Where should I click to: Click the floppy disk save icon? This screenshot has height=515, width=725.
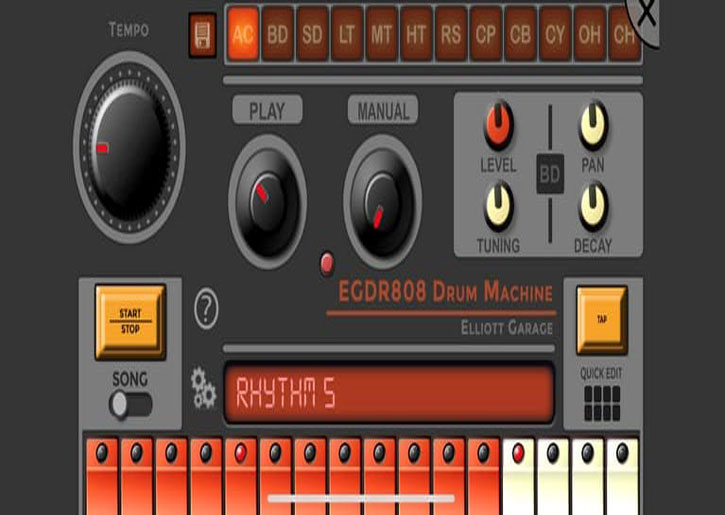[203, 37]
